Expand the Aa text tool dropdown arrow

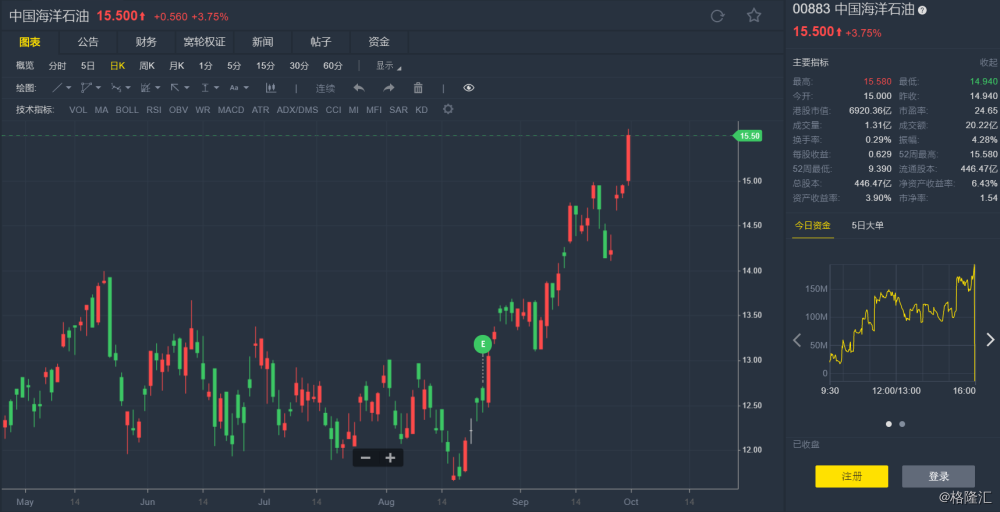click(x=246, y=89)
